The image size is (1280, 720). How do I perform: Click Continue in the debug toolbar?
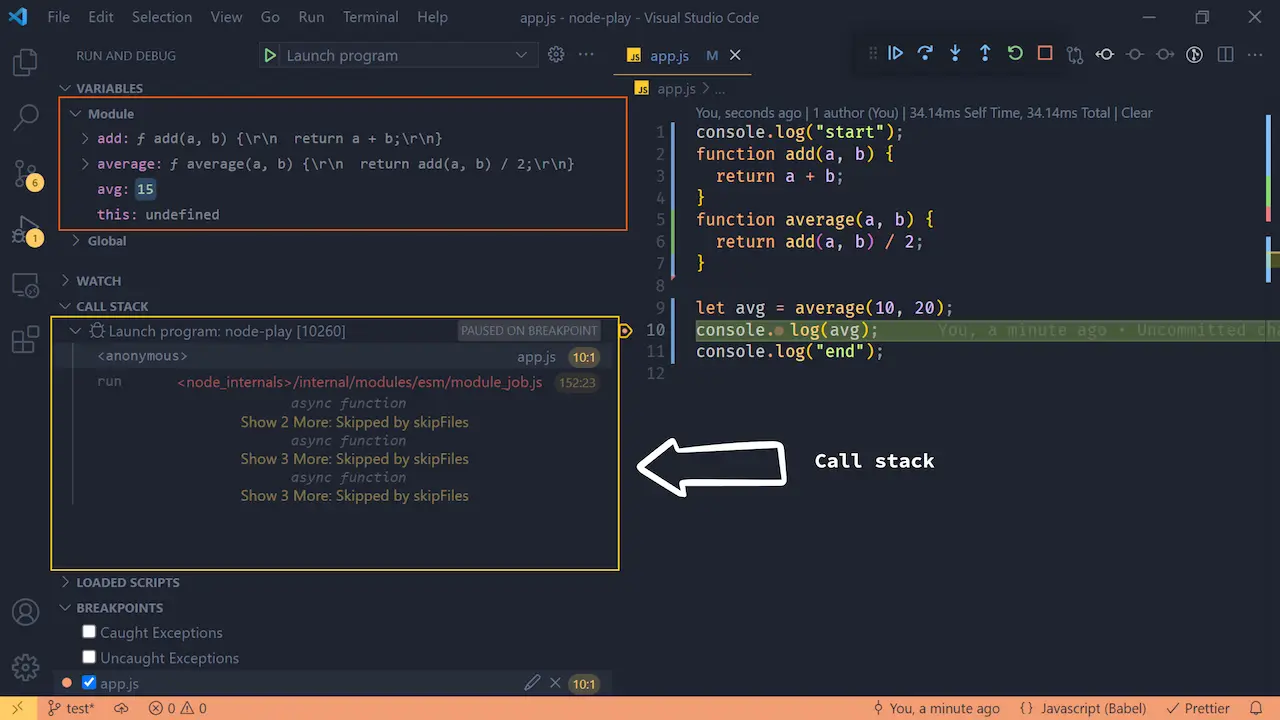tap(896, 54)
